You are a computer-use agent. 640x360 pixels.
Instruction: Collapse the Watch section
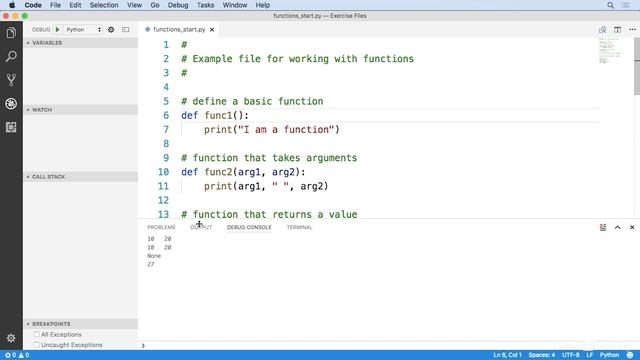coord(80,110)
